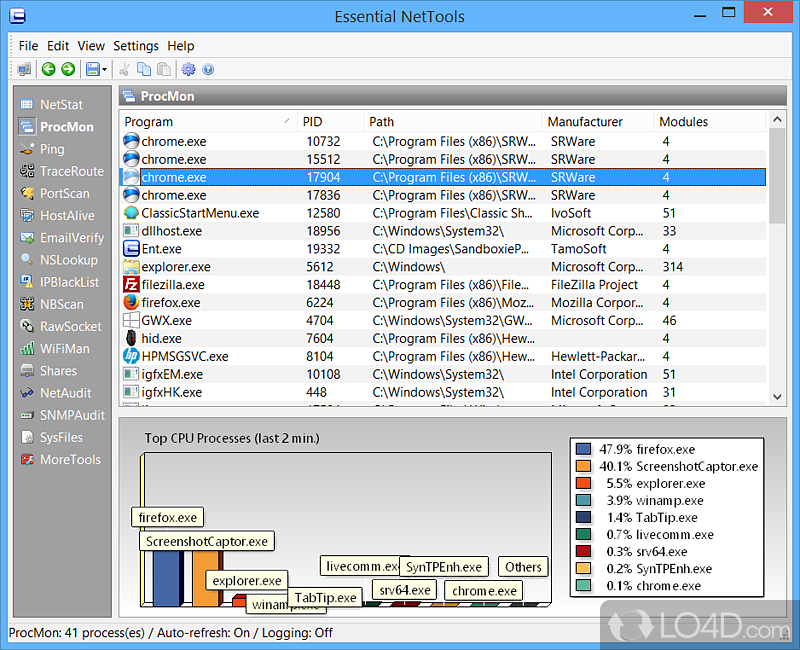Click the copy icon in toolbar
This screenshot has height=650, width=800.
click(x=144, y=69)
